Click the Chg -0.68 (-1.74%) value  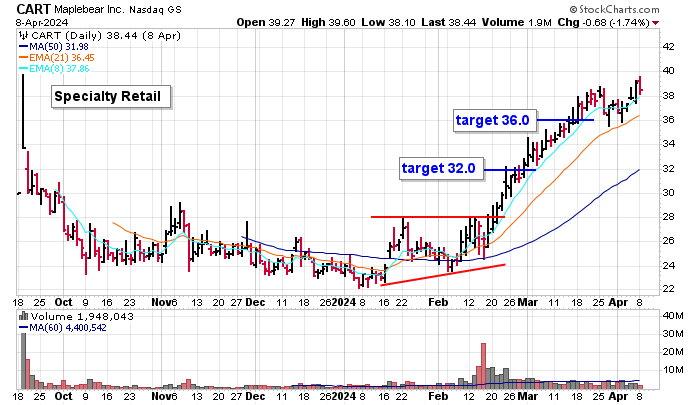click(603, 22)
